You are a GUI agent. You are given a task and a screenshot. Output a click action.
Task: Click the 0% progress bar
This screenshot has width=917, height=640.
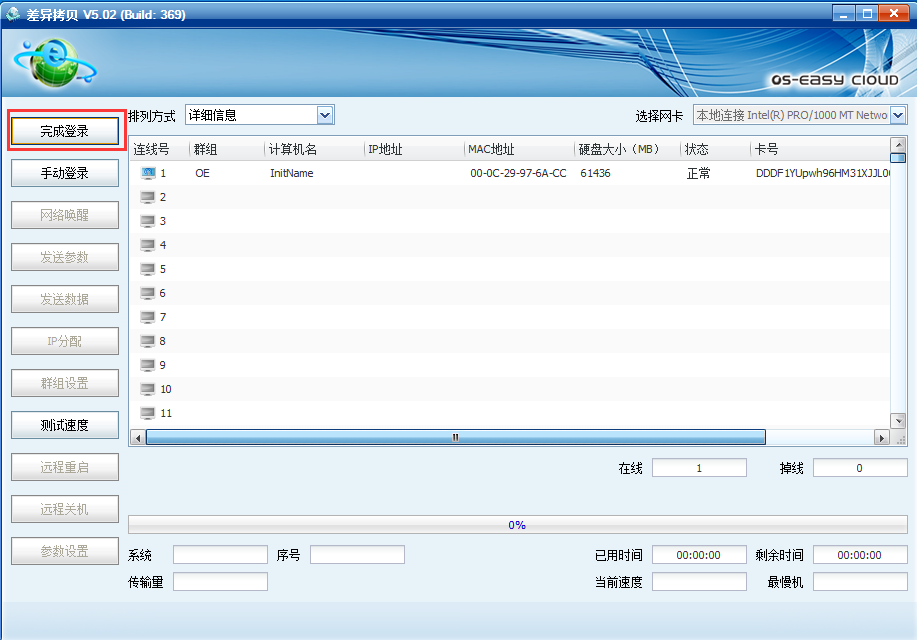coord(517,524)
